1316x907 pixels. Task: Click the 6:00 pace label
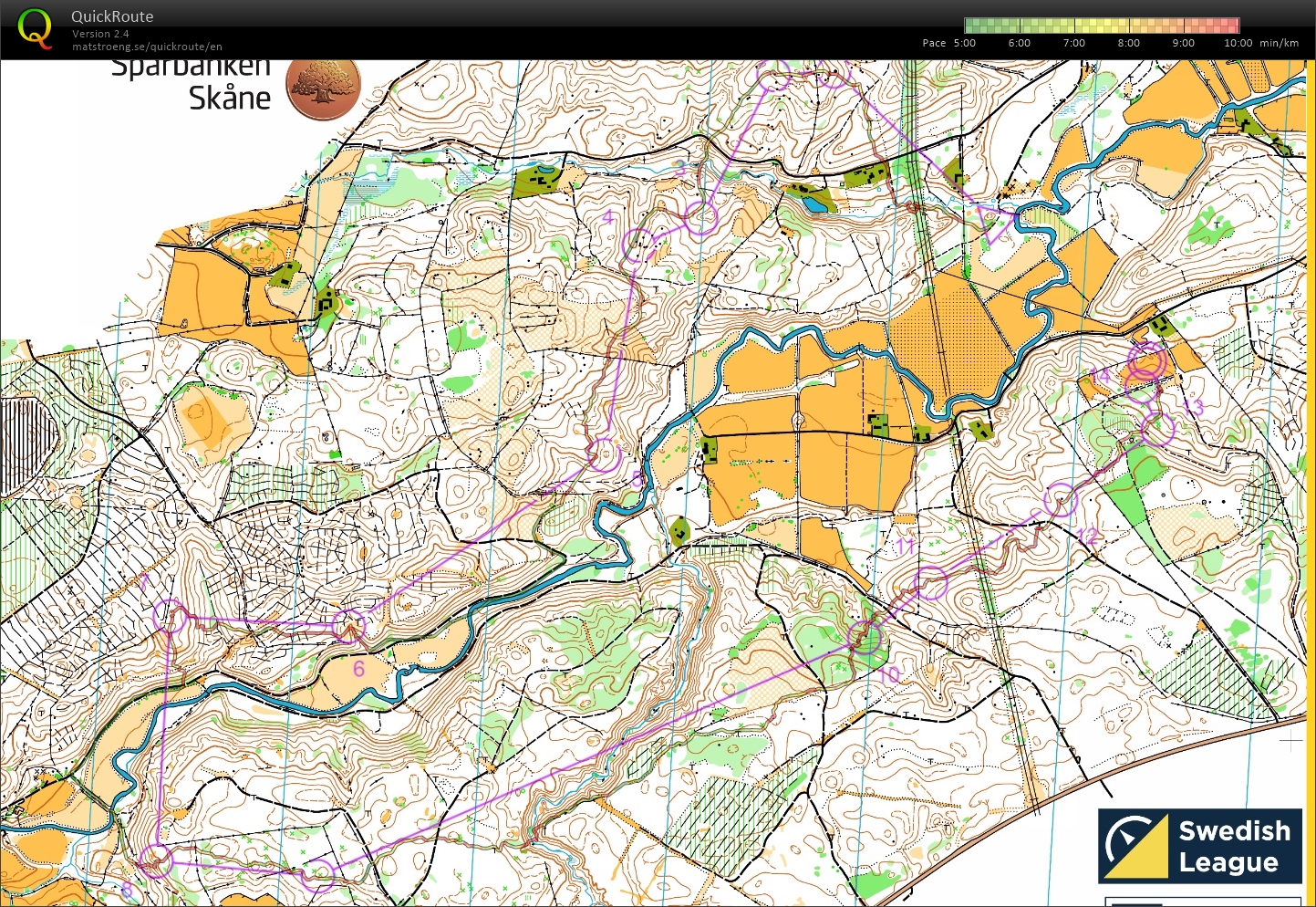pos(1020,43)
